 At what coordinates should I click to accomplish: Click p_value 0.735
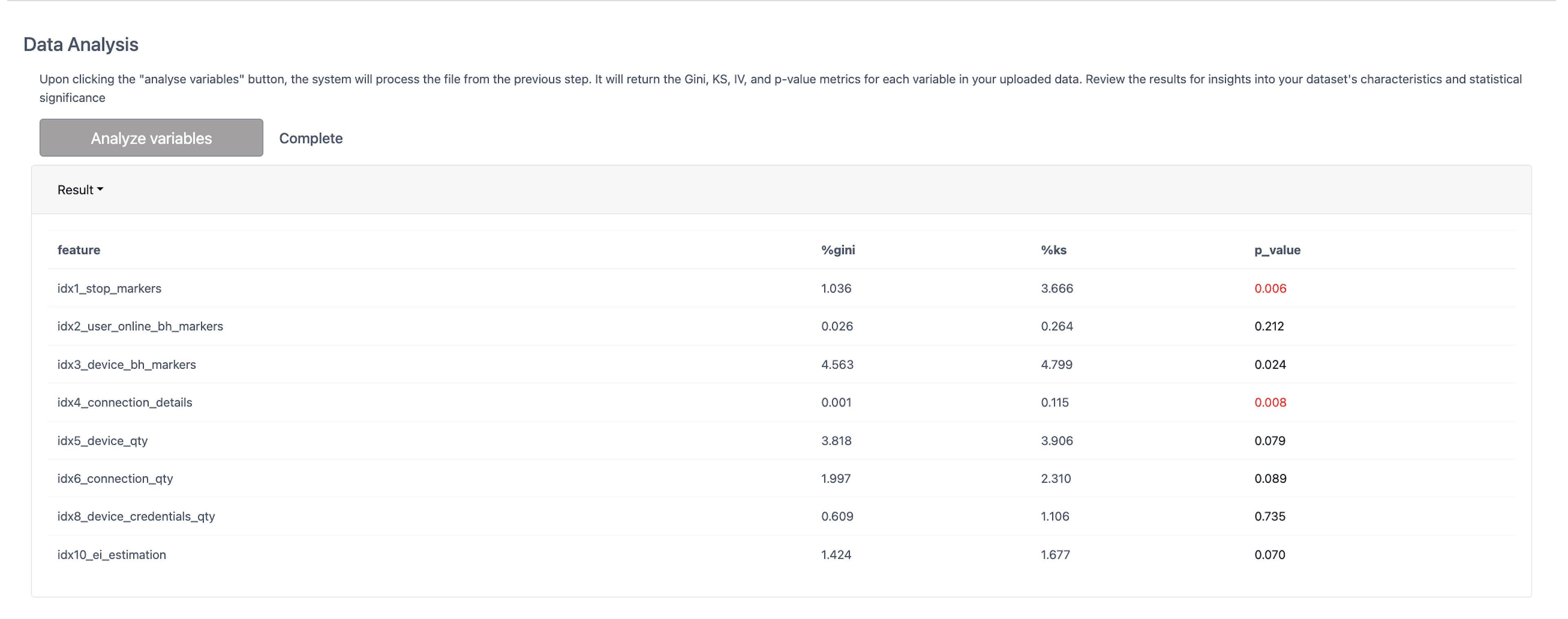[1269, 516]
